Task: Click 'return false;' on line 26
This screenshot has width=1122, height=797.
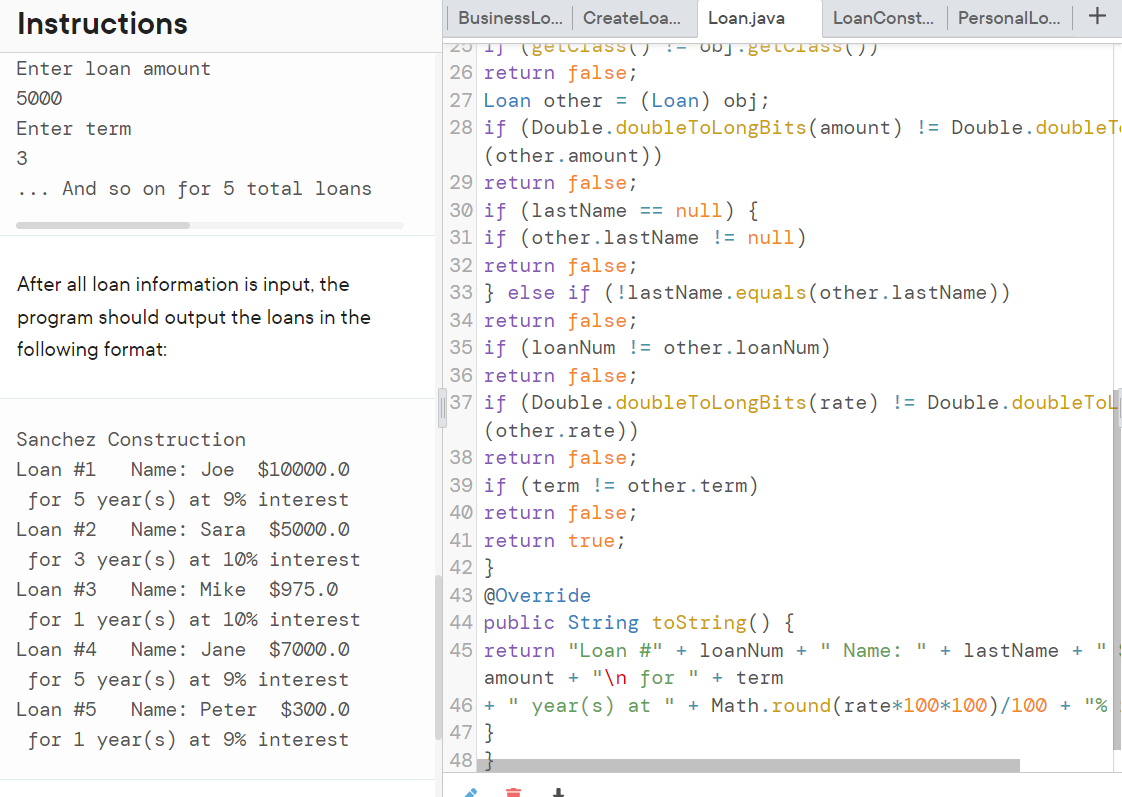Action: coord(560,73)
